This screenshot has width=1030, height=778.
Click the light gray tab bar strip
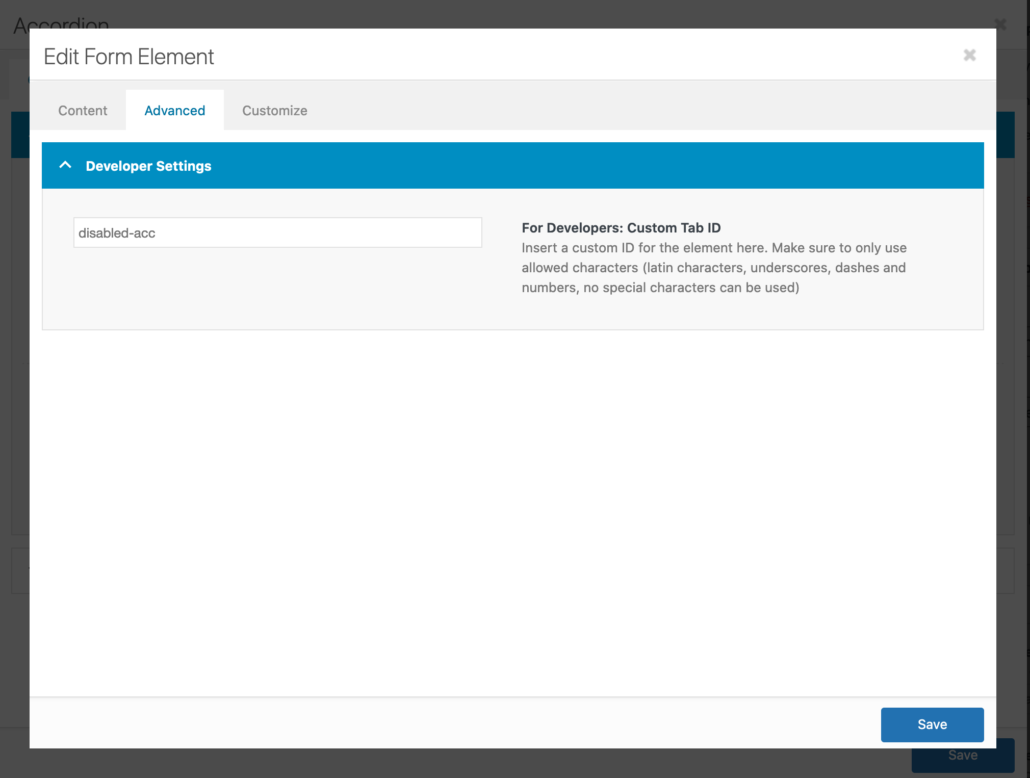pyautogui.click(x=600, y=110)
